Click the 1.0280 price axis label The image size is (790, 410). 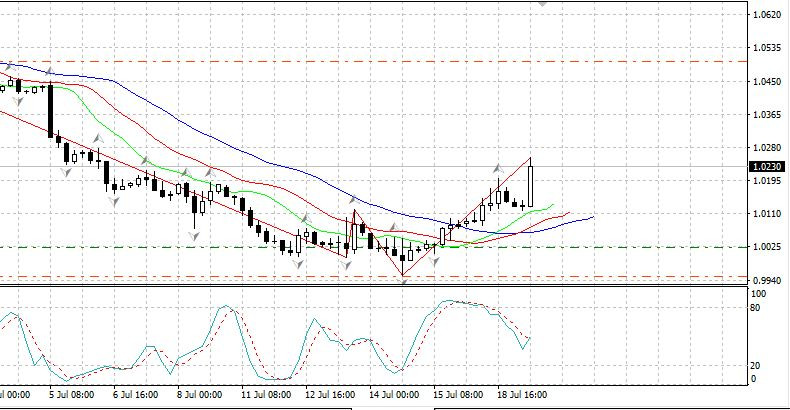tap(766, 148)
